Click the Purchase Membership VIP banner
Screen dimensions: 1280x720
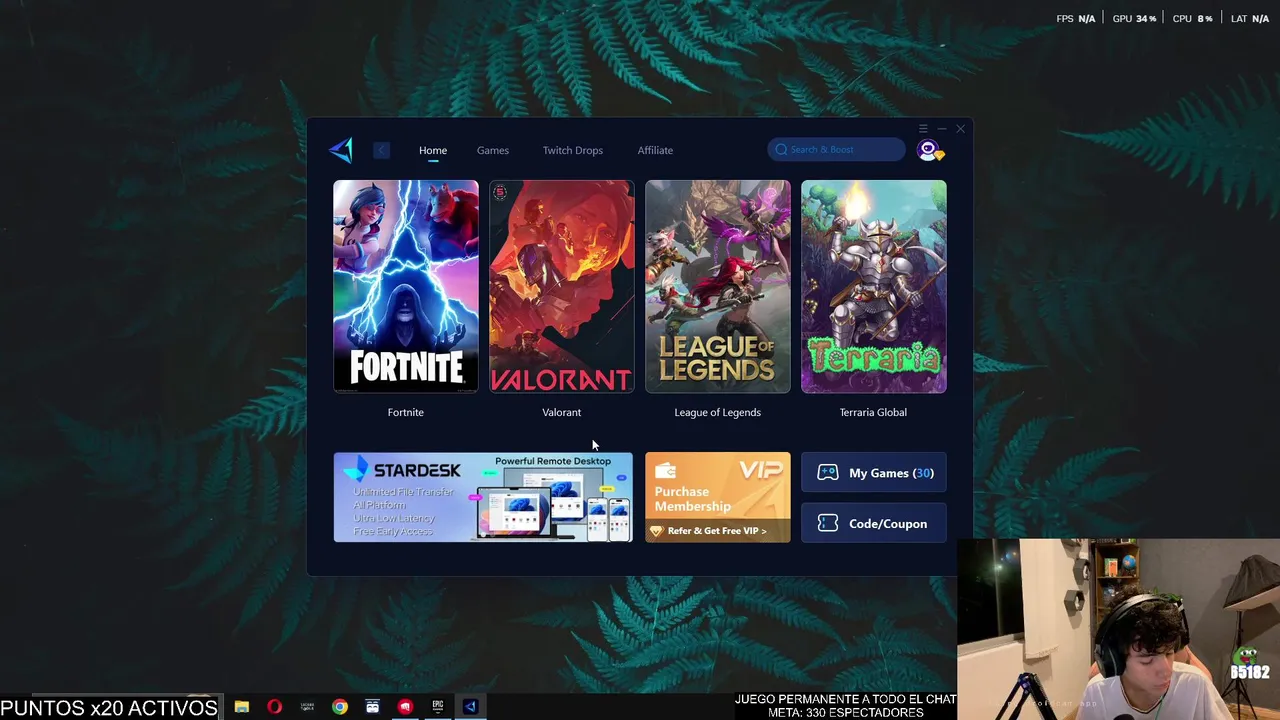point(718,497)
